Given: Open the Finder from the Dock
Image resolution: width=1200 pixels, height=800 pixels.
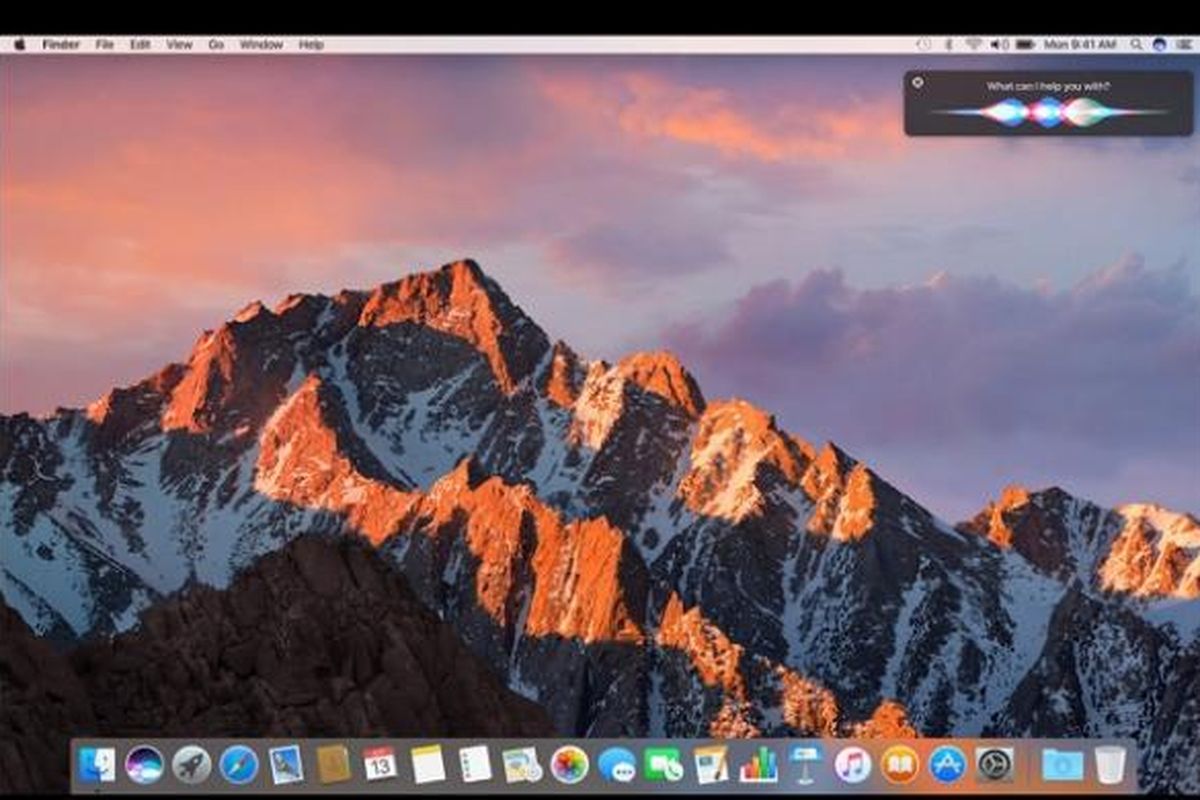Looking at the screenshot, I should 98,770.
